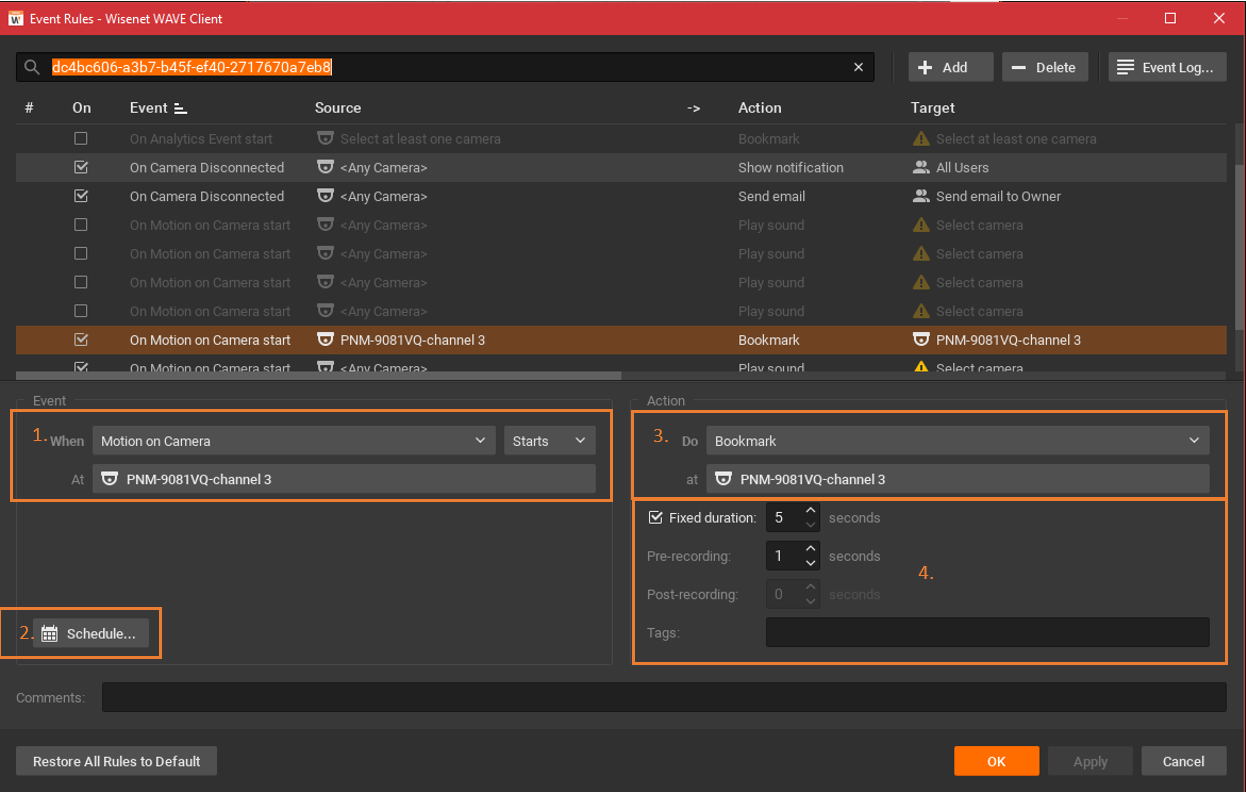Screen dimensions: 1246x792
Task: Delete the selected rule
Action: pos(1045,67)
